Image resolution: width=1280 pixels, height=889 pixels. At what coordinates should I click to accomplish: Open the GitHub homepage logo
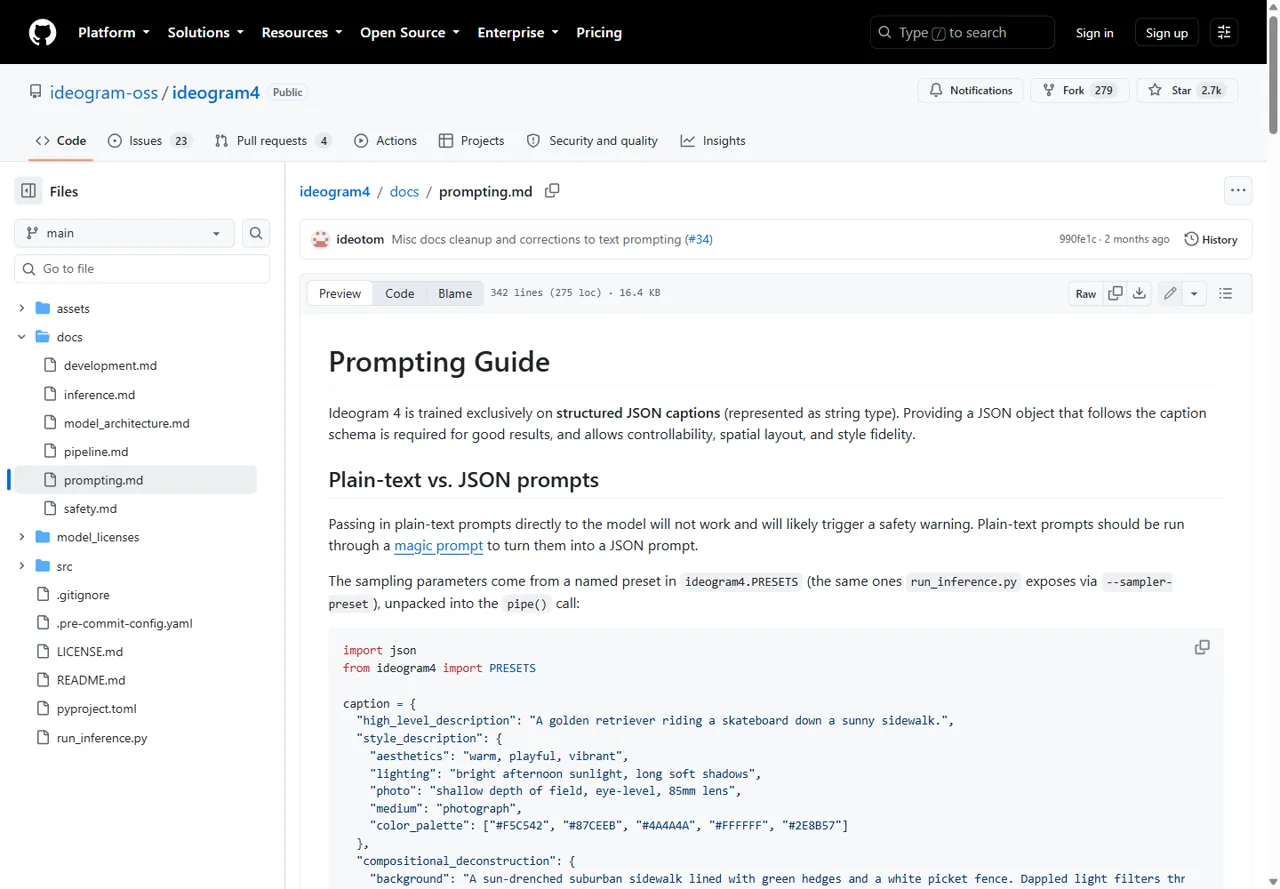point(42,32)
